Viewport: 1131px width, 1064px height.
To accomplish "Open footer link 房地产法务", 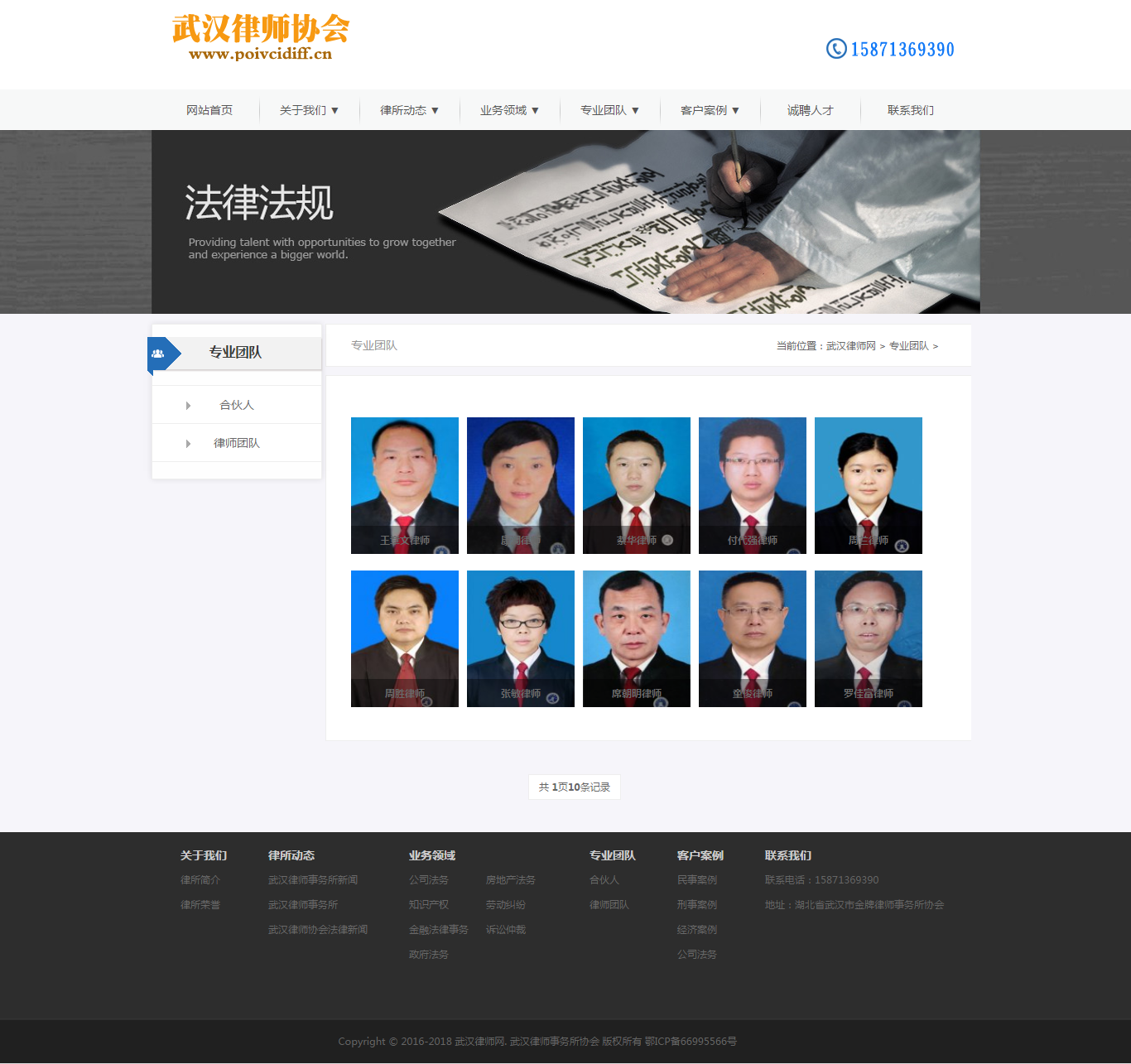I will click(511, 880).
